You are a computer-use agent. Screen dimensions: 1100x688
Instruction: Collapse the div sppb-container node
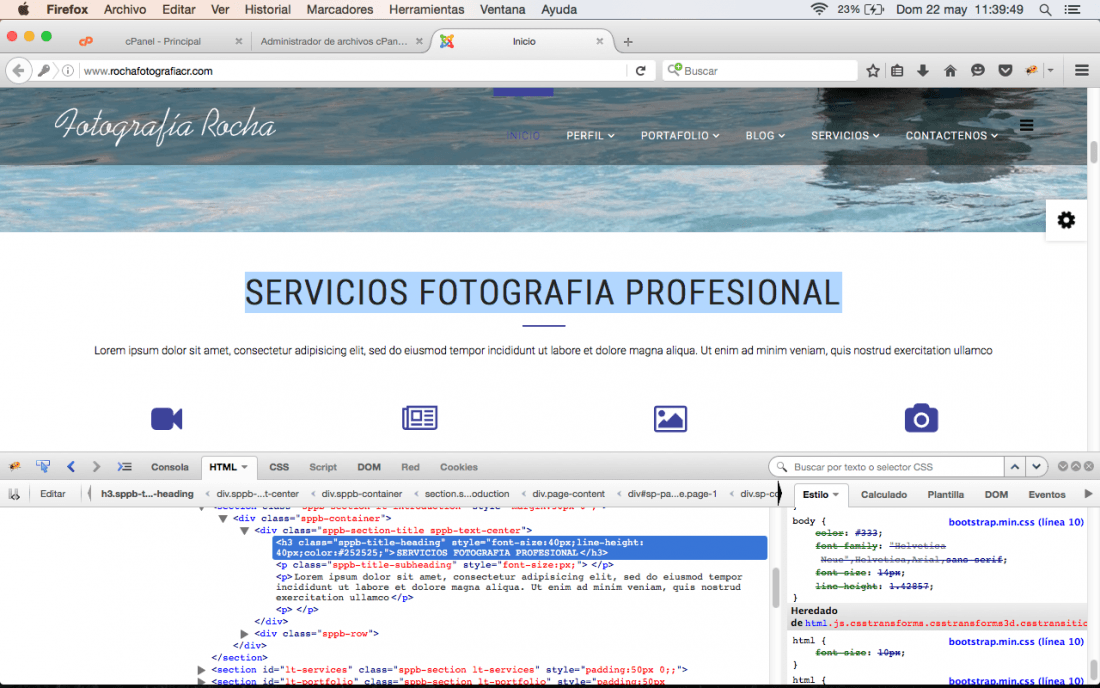coord(223,519)
